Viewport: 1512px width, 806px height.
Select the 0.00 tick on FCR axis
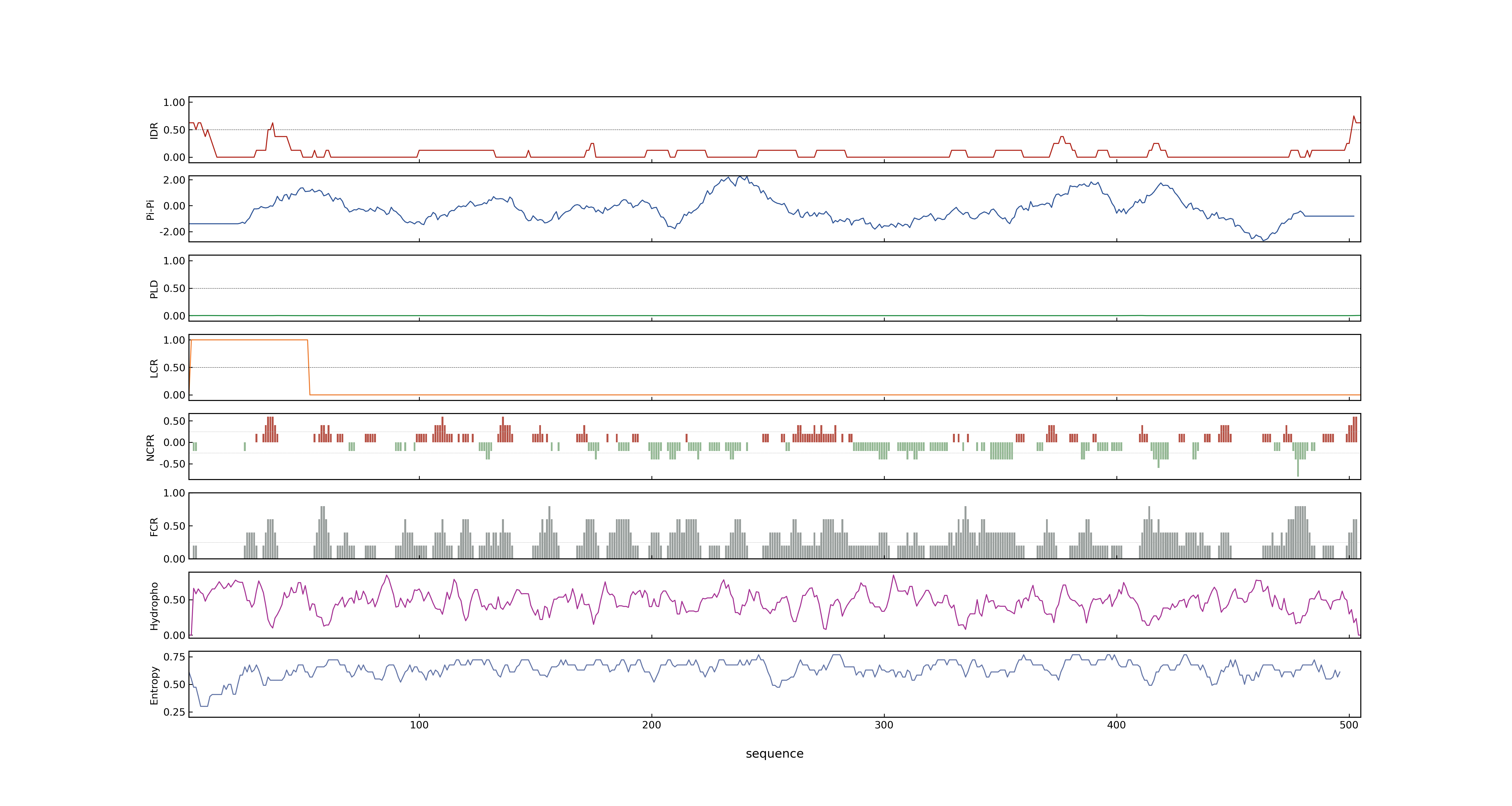pyautogui.click(x=174, y=559)
